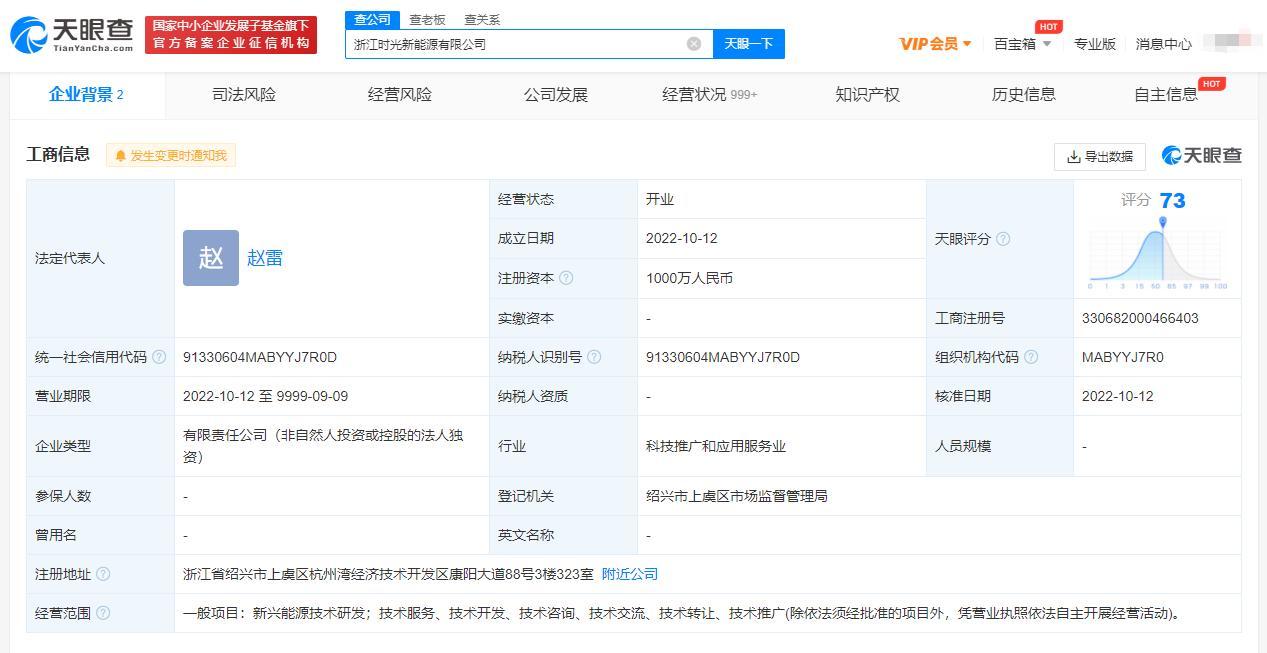
Task: Select the credit code 91330604MABYYJ7R0D under 统一社会信用代码
Action: pos(260,357)
